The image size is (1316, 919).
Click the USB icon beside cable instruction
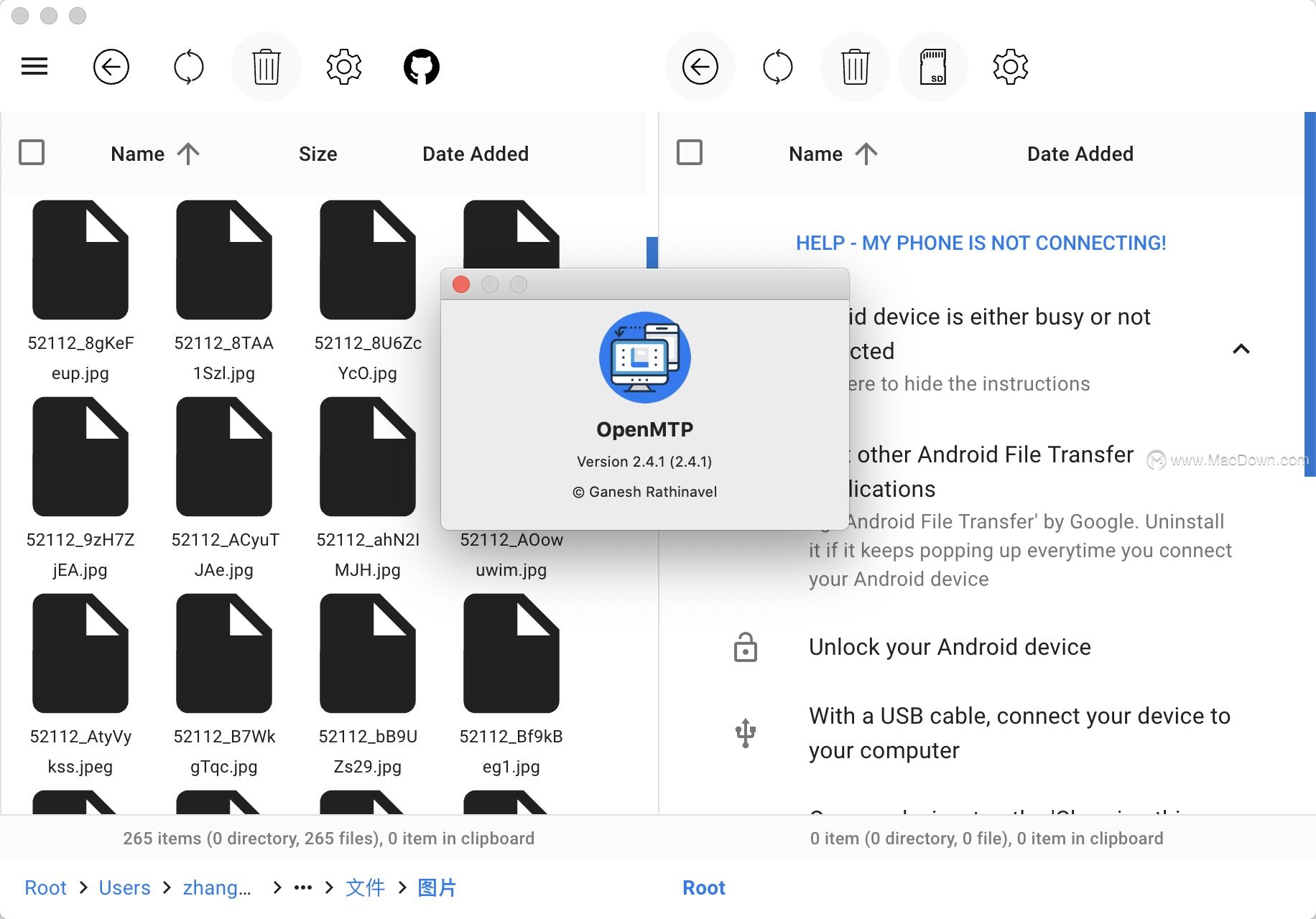pos(746,733)
